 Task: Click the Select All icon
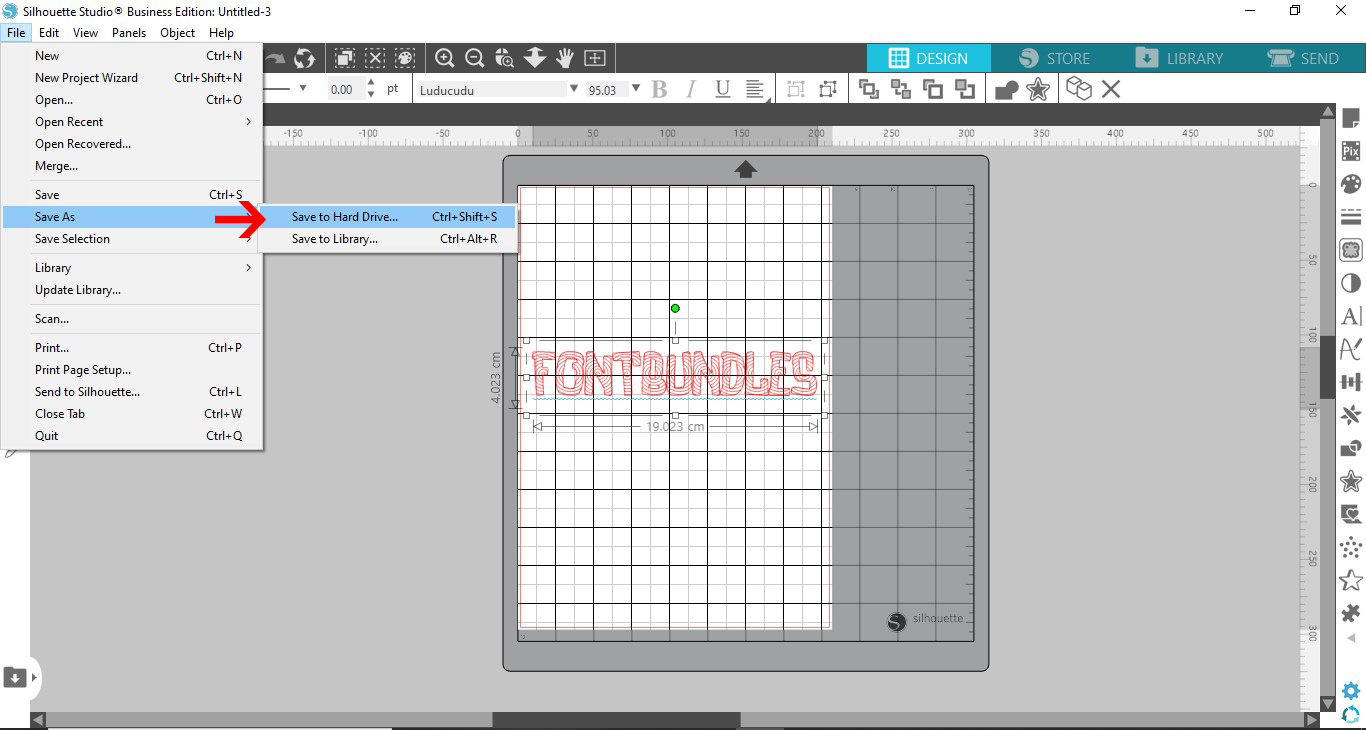[x=345, y=58]
